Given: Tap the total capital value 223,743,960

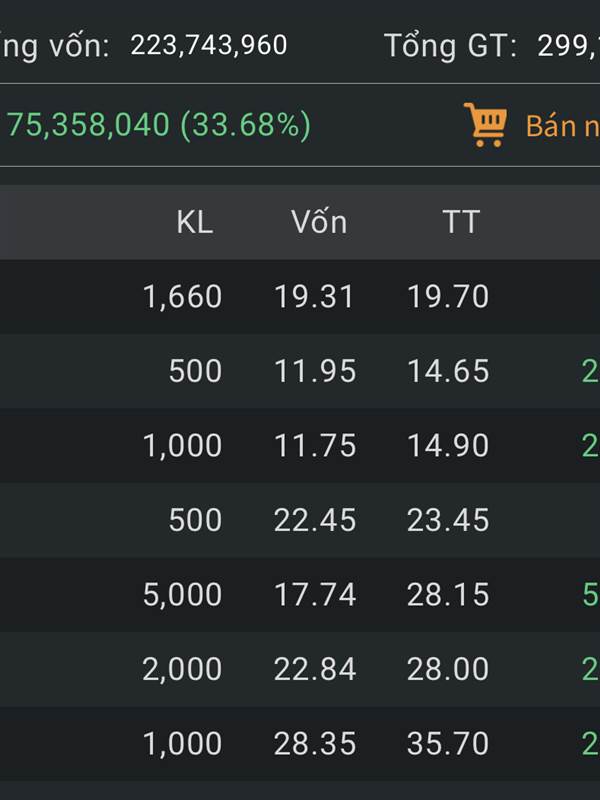Looking at the screenshot, I should click(209, 45).
